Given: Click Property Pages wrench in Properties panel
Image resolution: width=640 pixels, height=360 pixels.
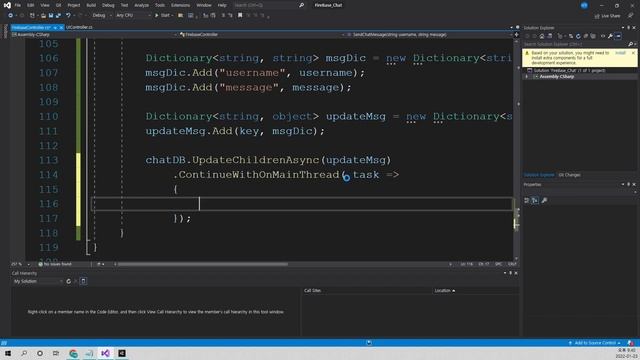Looking at the screenshot, I should (x=544, y=200).
